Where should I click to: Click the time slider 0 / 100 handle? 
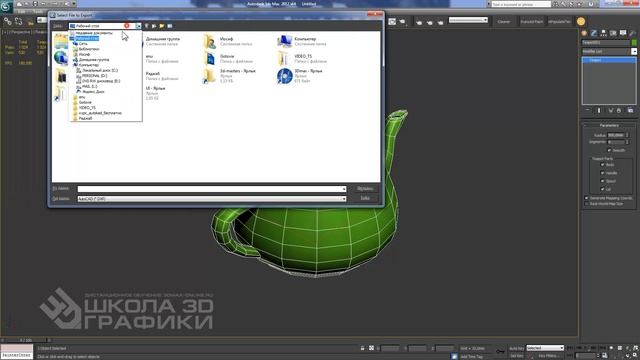point(26,340)
